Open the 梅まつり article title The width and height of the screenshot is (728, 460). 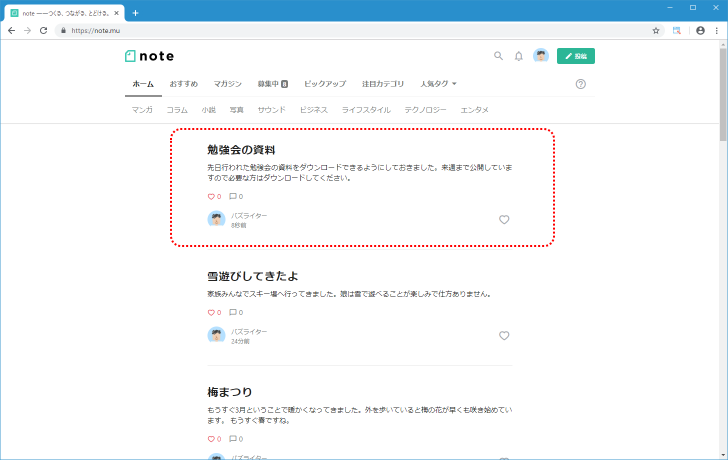point(229,392)
